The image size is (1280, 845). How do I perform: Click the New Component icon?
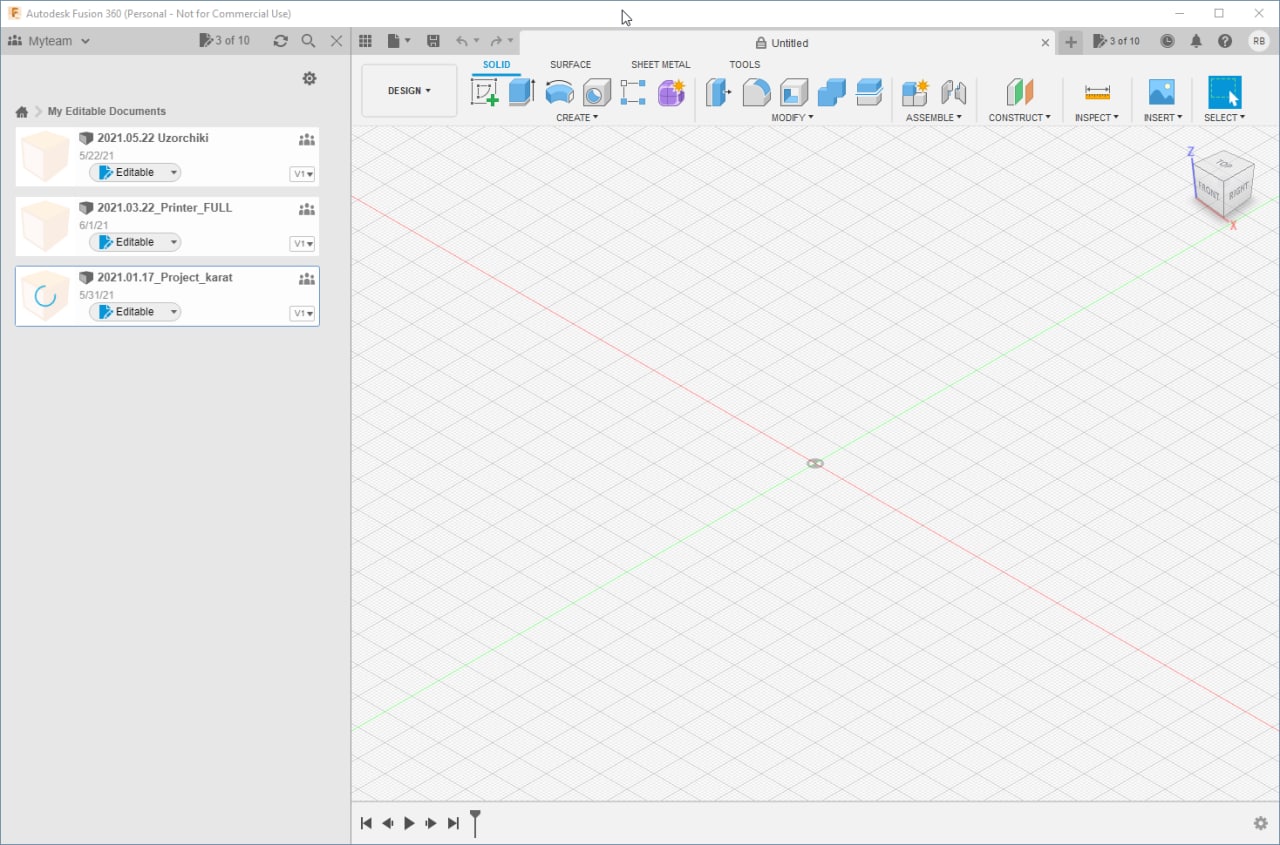coord(915,92)
